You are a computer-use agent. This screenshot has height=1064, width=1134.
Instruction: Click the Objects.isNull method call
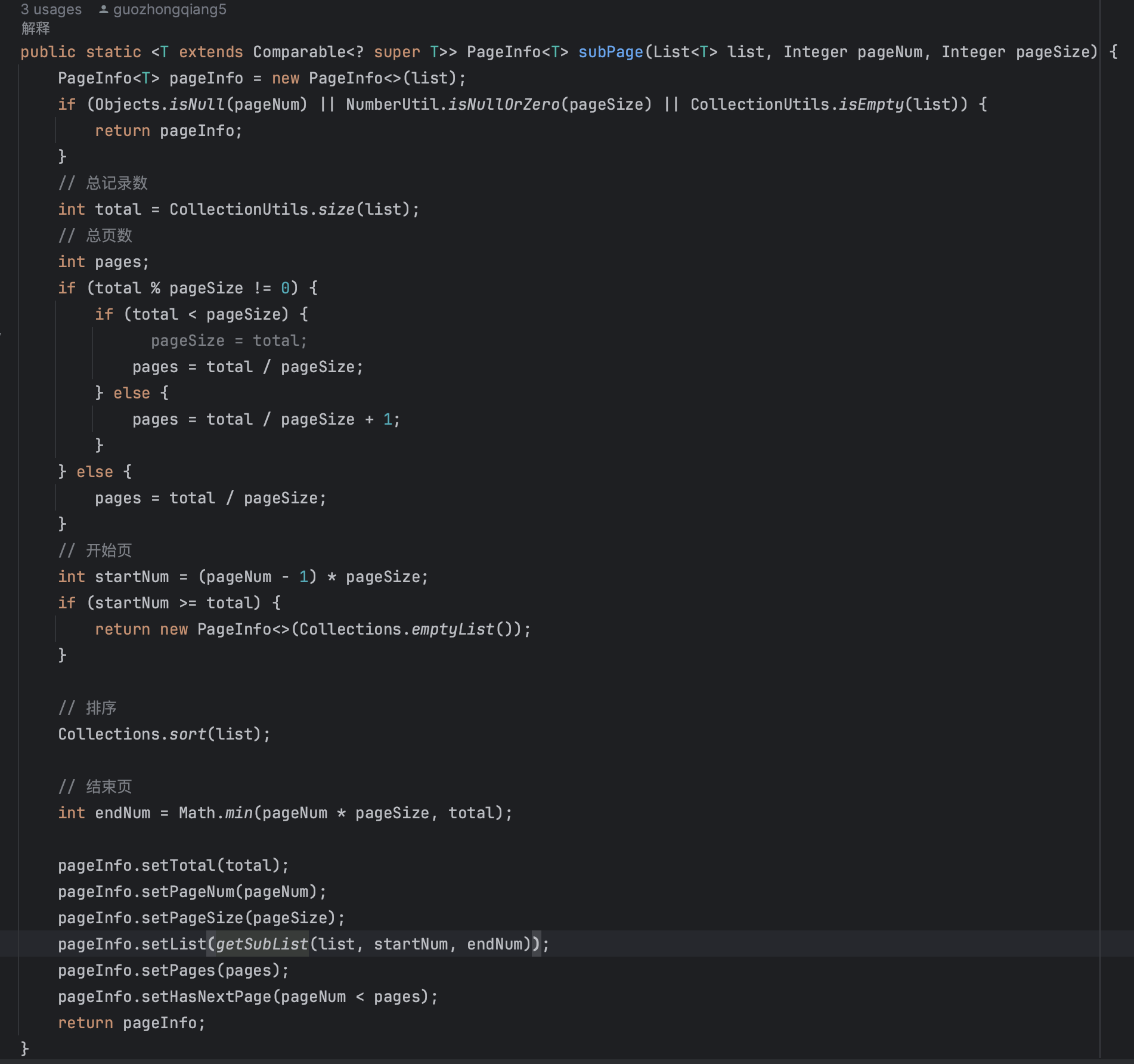pos(197,104)
